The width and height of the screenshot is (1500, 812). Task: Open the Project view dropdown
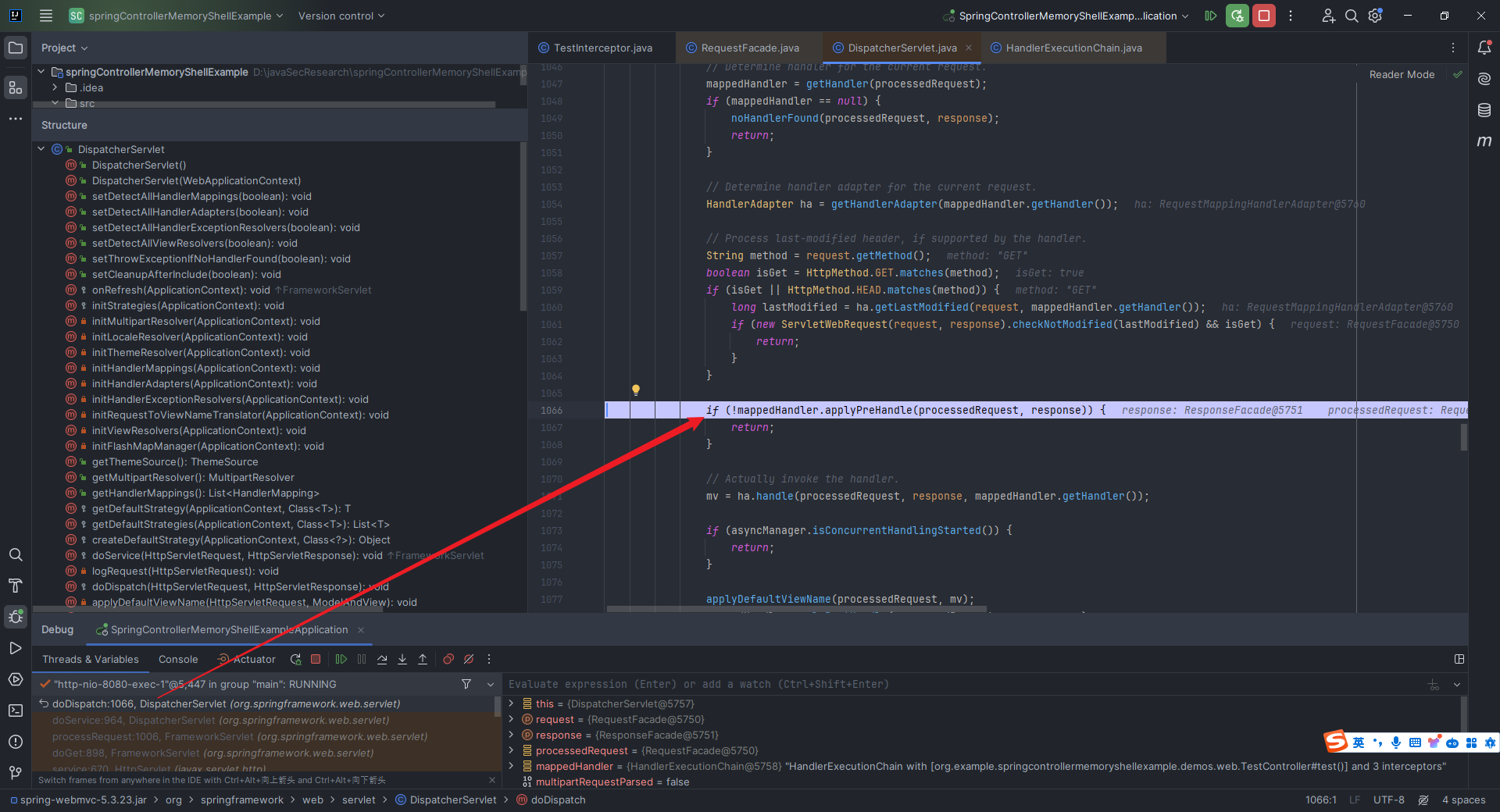point(64,48)
